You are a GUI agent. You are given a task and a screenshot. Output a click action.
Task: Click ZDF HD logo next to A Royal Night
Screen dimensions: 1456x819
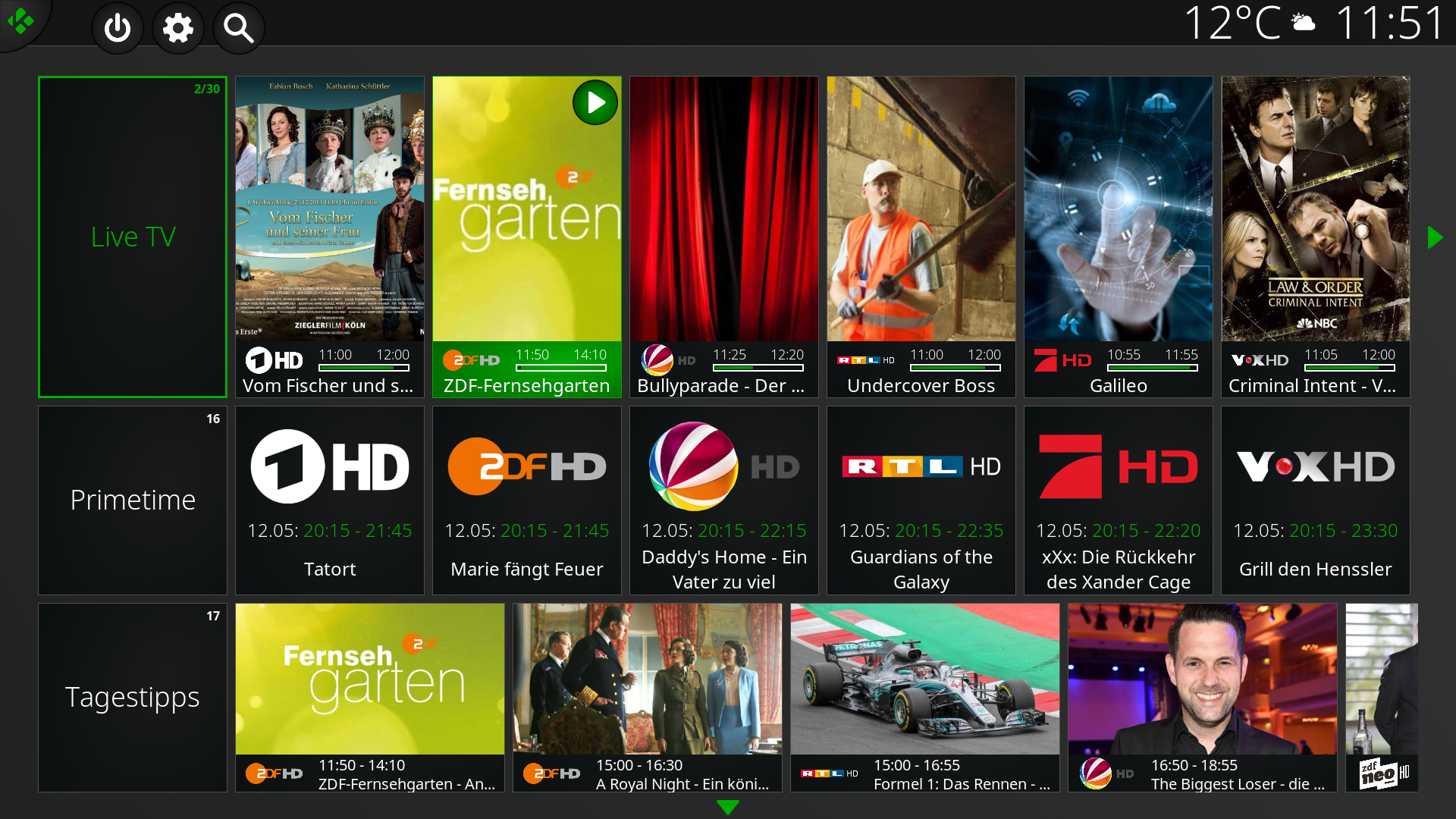pos(551,773)
